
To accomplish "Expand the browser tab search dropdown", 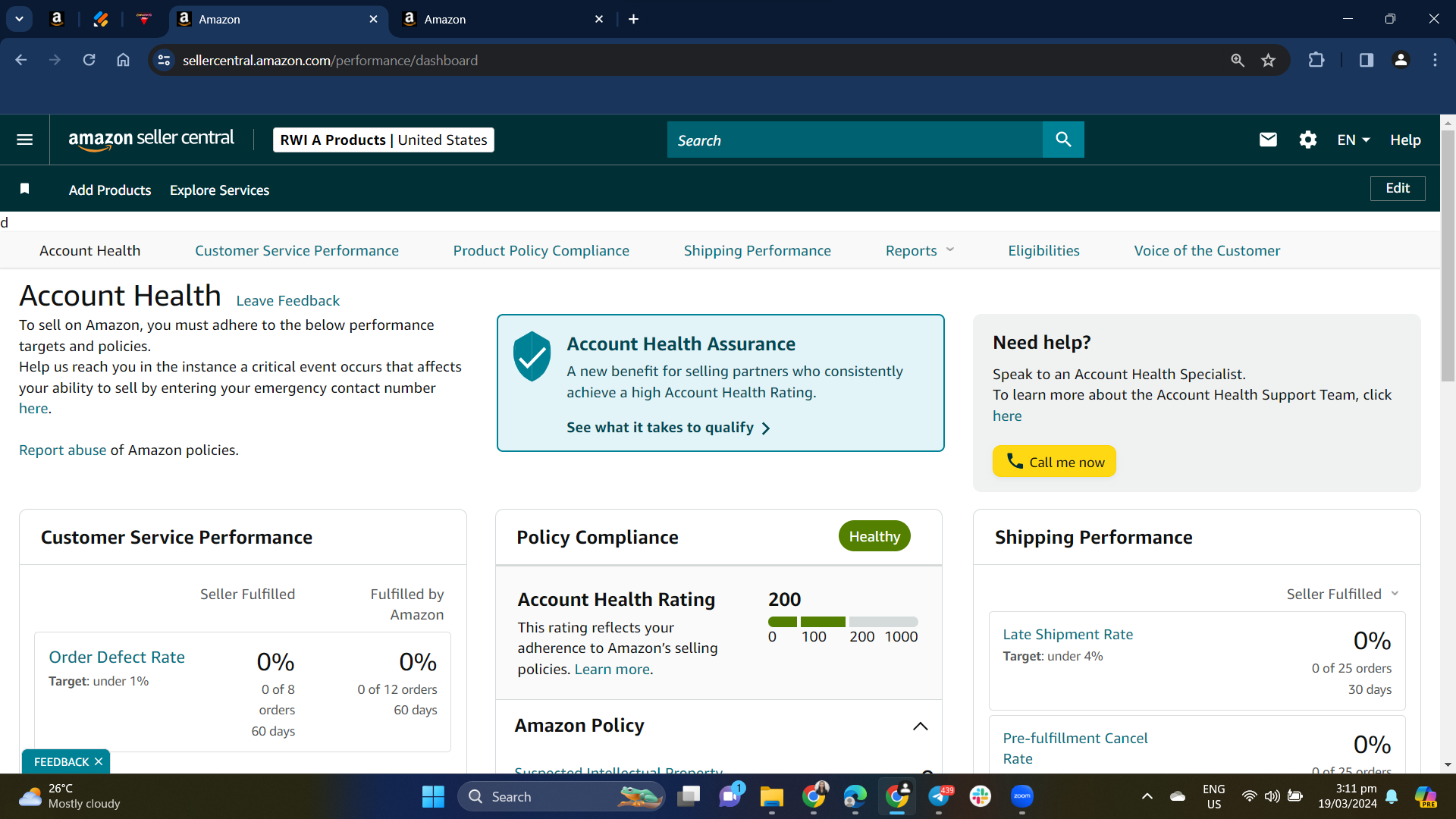I will pyautogui.click(x=19, y=19).
